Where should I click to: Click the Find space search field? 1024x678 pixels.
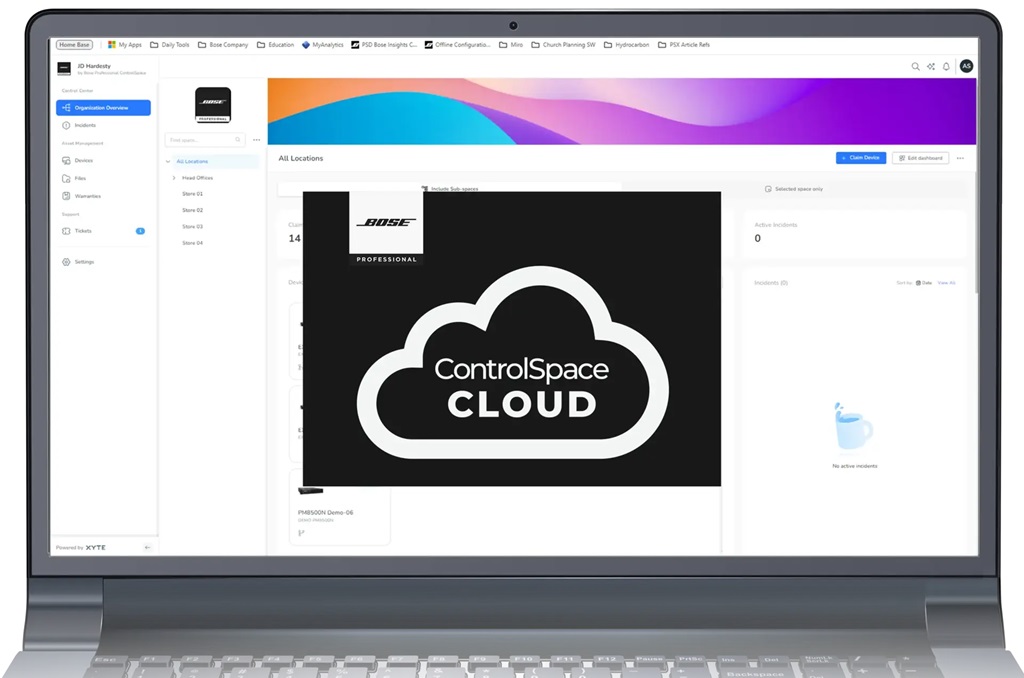204,140
